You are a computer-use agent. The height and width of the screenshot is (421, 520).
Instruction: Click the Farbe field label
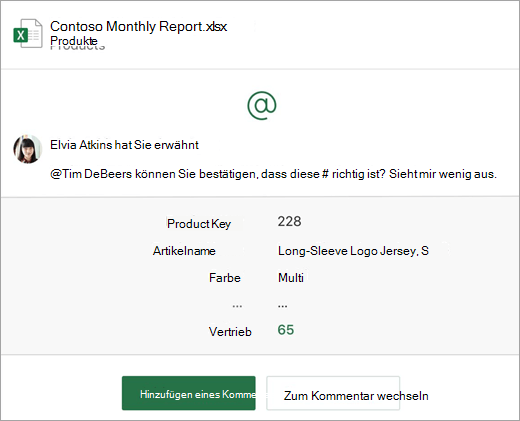[225, 278]
